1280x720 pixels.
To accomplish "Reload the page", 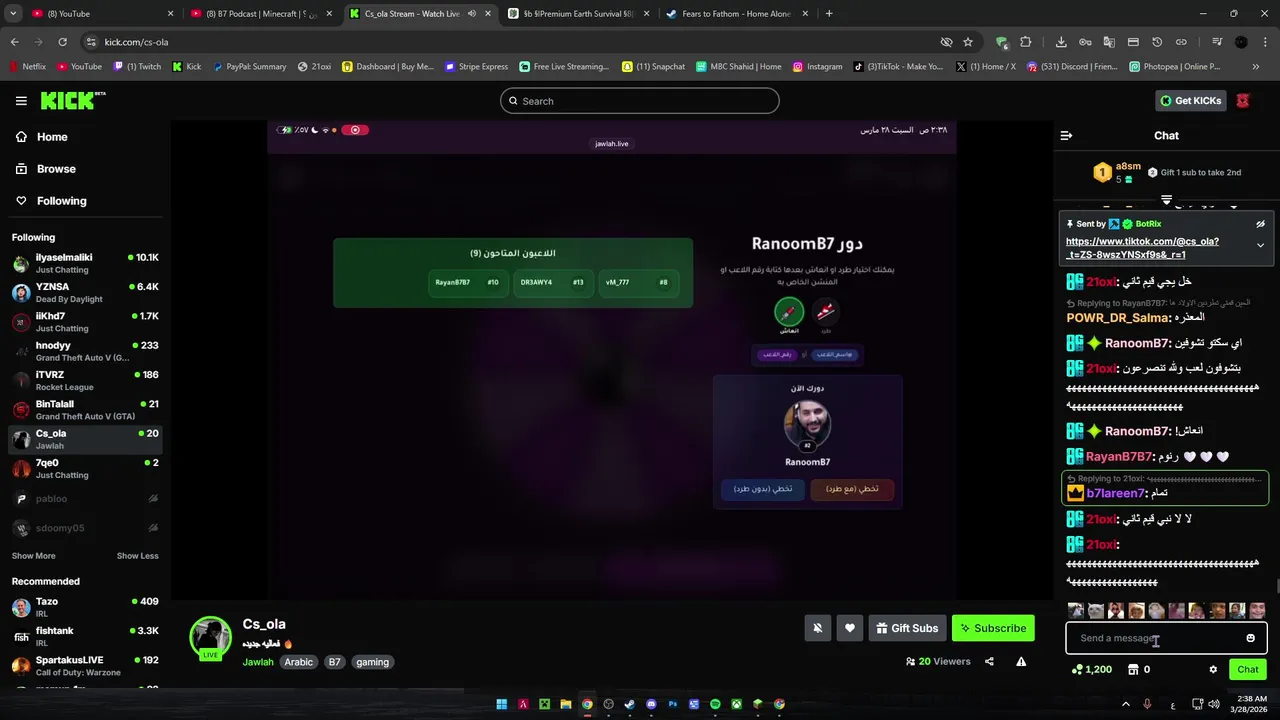I will [62, 42].
